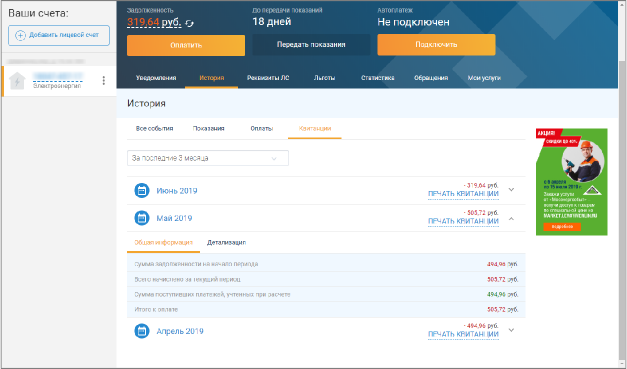Click the Сумма задолженности на начало периода row
Viewport: 627px width, 369px height.
point(326,264)
